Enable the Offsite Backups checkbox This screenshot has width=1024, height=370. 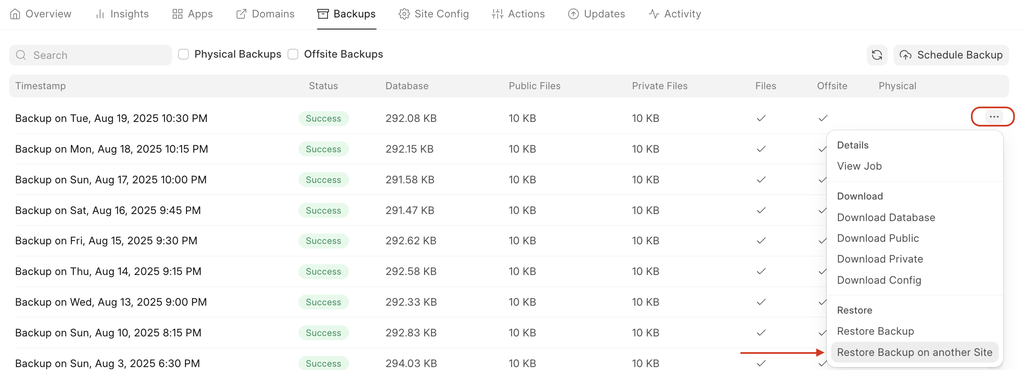pyautogui.click(x=293, y=54)
